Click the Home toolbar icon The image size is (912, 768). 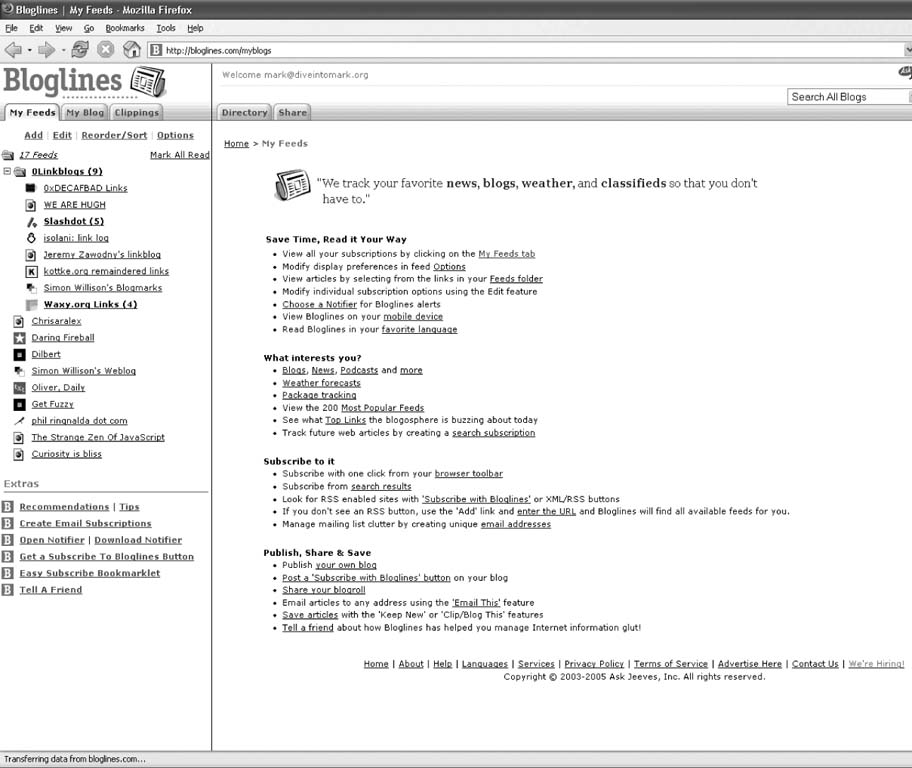click(131, 50)
